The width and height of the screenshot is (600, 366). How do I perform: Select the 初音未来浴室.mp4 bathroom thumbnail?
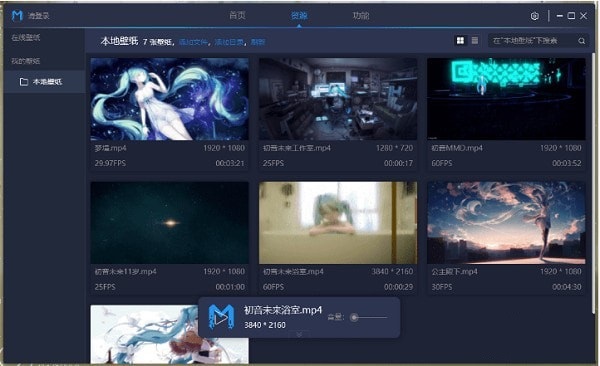pyautogui.click(x=338, y=223)
